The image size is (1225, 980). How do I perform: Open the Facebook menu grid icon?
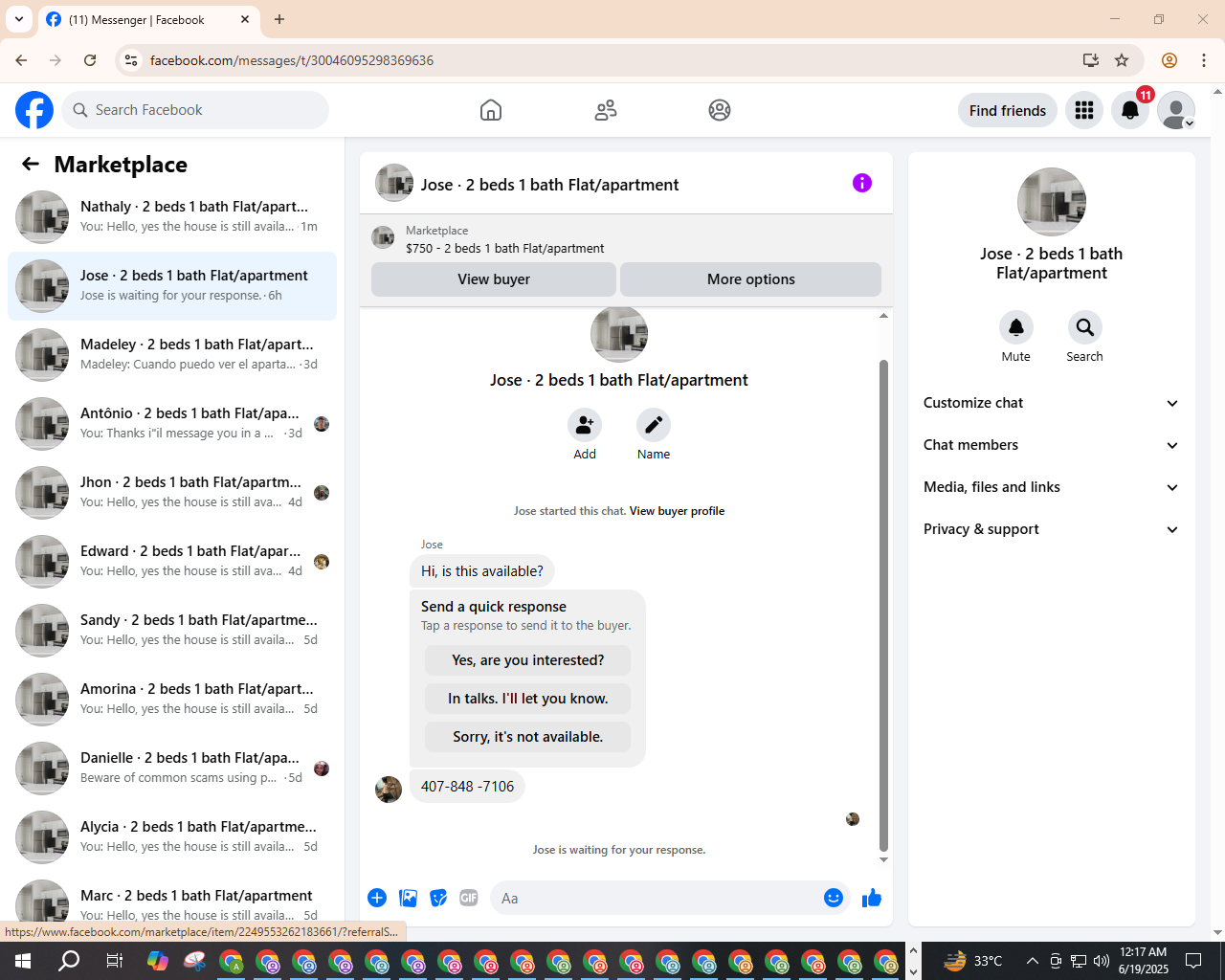[1084, 110]
